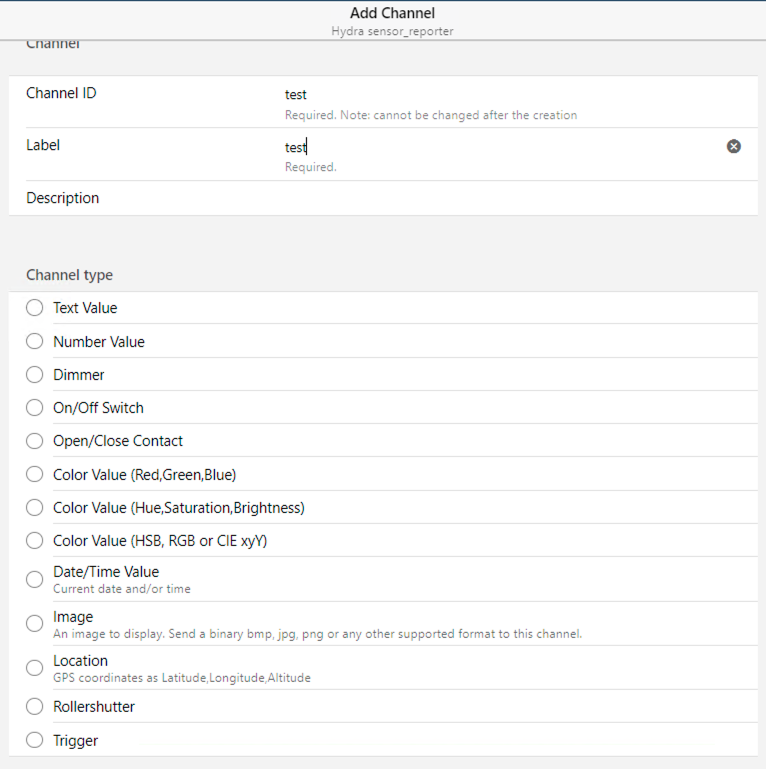Clear the Label field with X icon
This screenshot has width=766, height=769.
pos(734,146)
